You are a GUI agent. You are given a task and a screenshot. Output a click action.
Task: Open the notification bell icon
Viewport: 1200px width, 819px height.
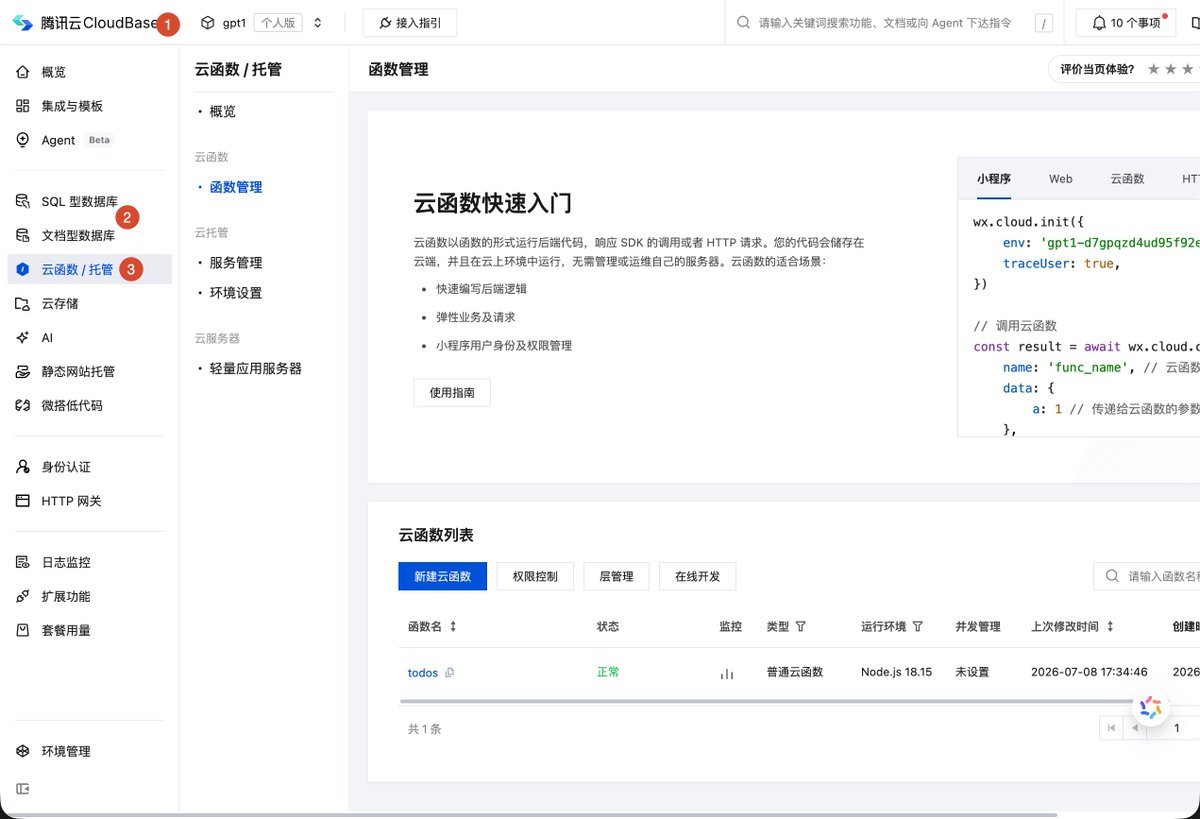1099,22
